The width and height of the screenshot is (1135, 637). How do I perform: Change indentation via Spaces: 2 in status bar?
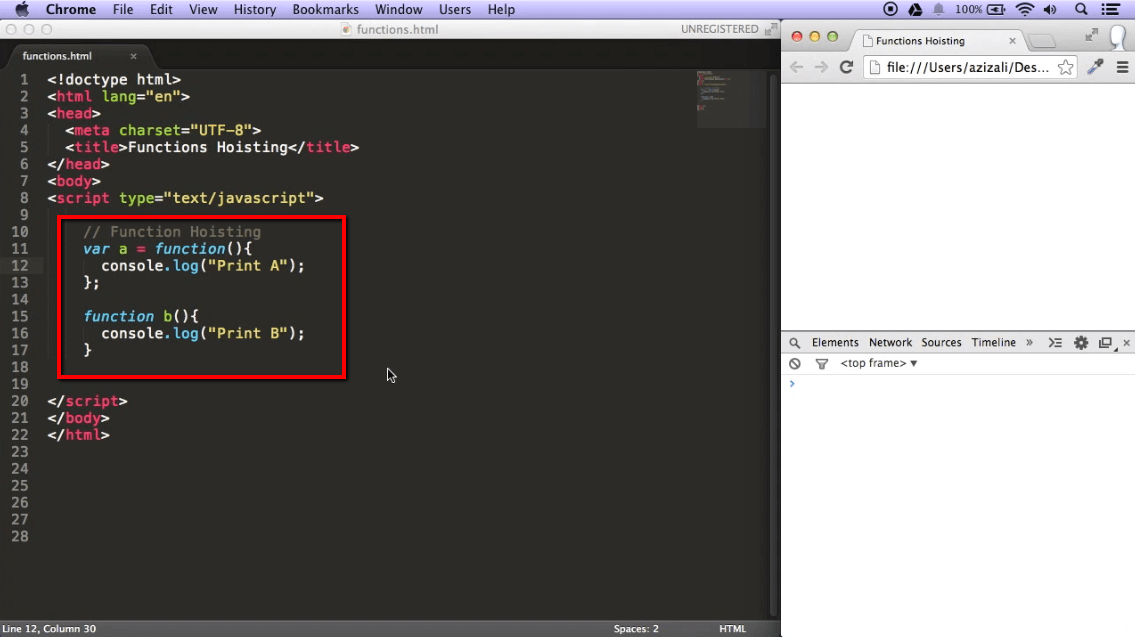click(x=636, y=628)
